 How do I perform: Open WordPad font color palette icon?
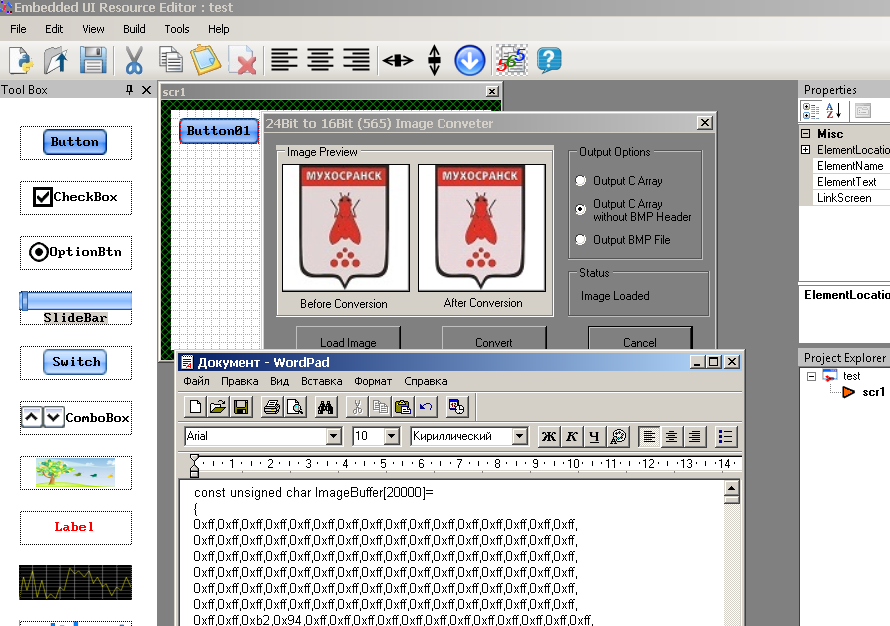pyautogui.click(x=618, y=436)
